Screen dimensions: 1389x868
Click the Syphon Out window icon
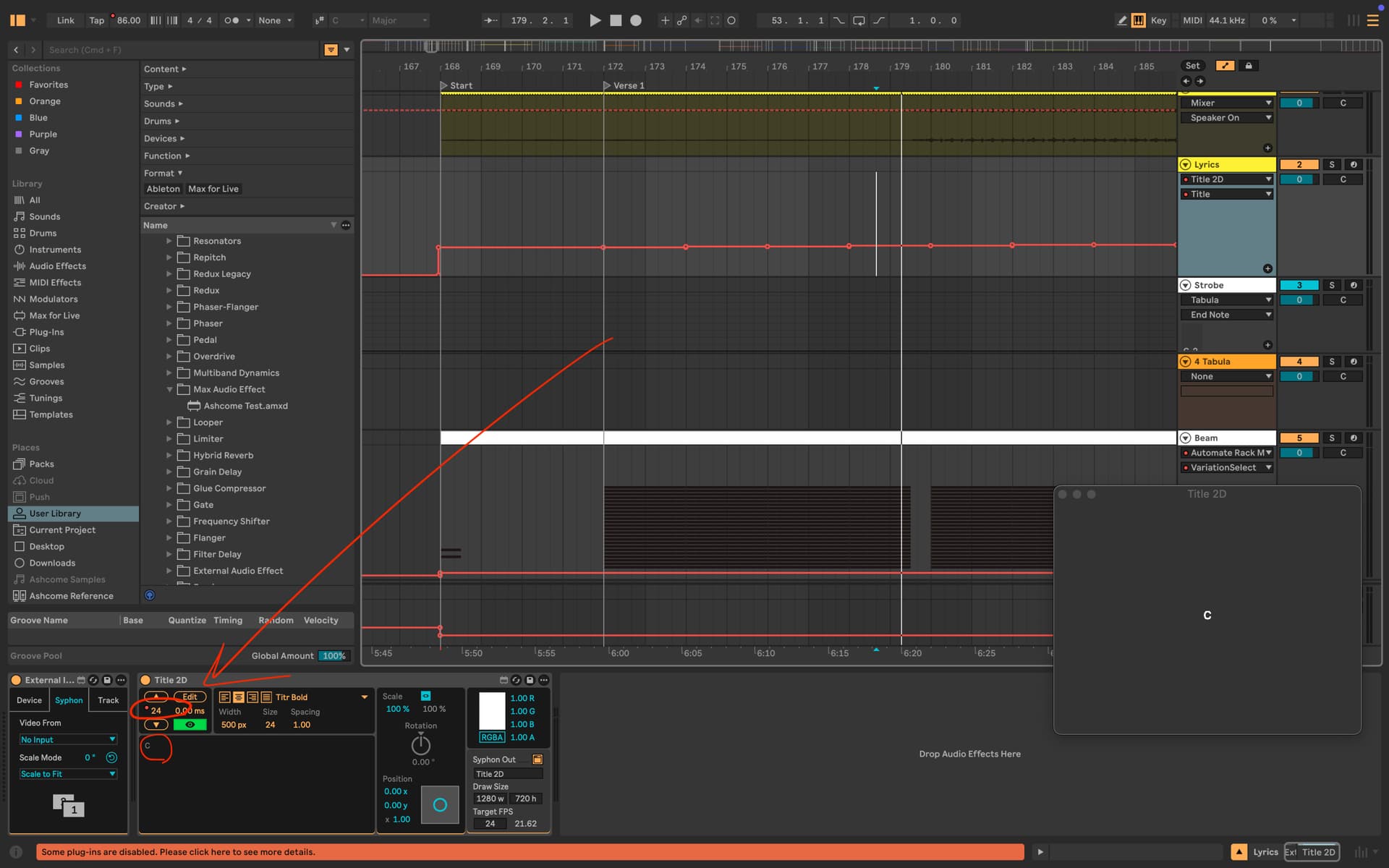tap(538, 759)
